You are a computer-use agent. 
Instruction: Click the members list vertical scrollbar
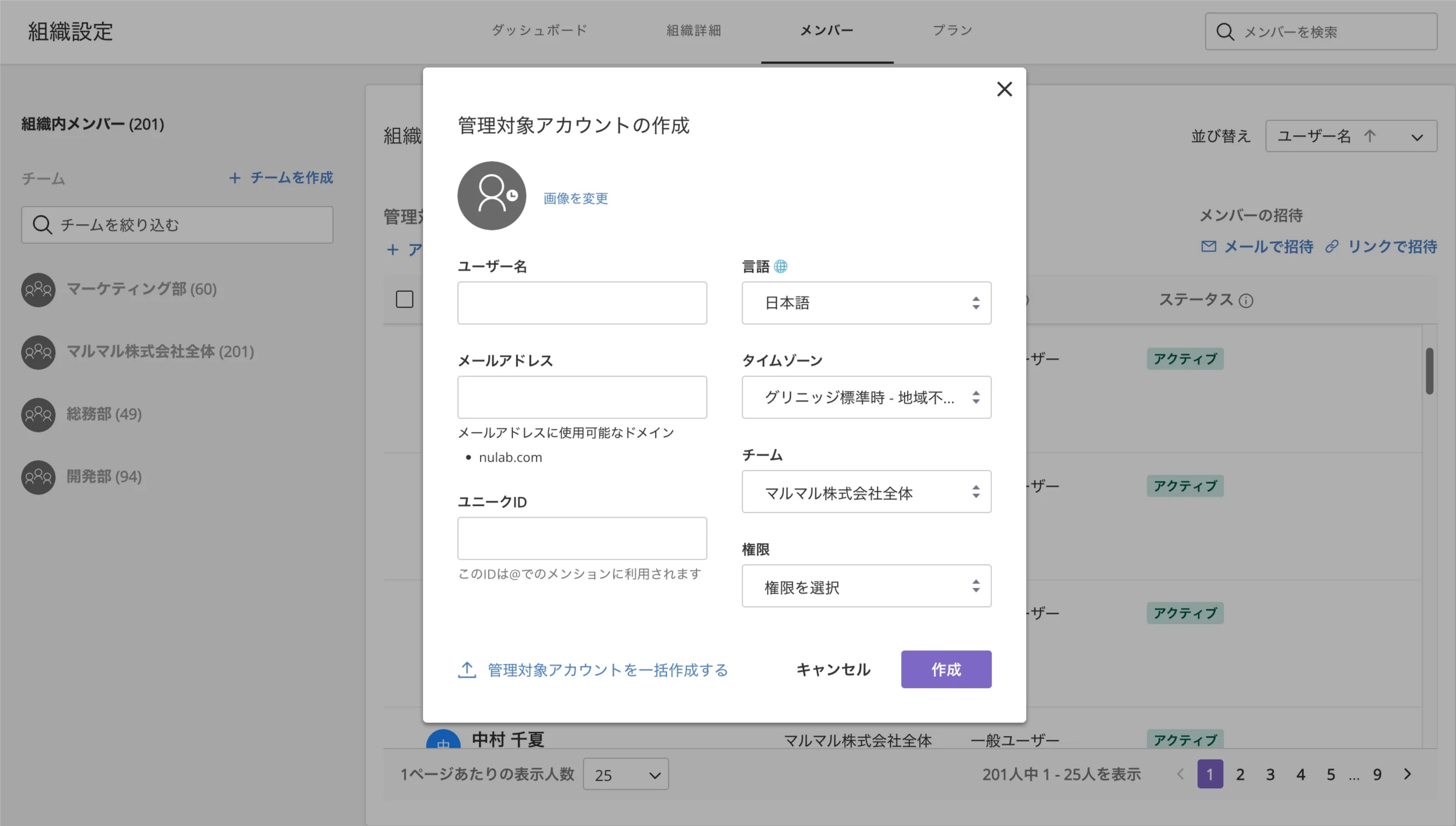(x=1430, y=371)
